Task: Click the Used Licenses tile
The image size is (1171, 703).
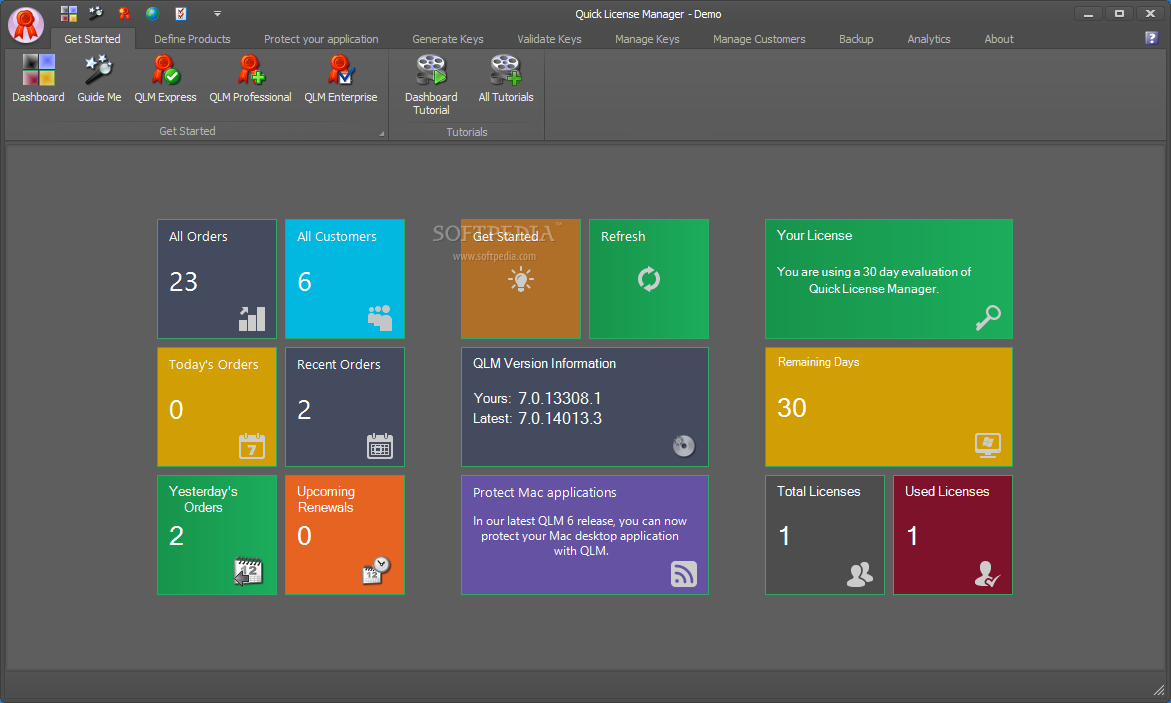Action: [x=953, y=535]
